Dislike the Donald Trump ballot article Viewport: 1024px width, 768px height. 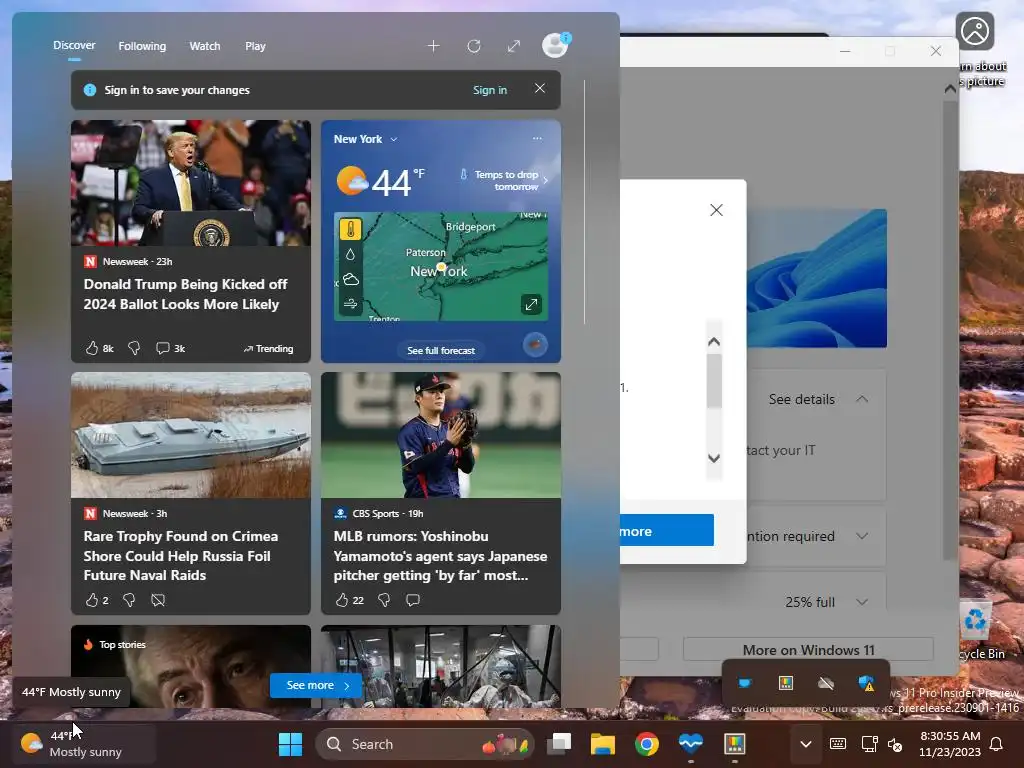[134, 349]
